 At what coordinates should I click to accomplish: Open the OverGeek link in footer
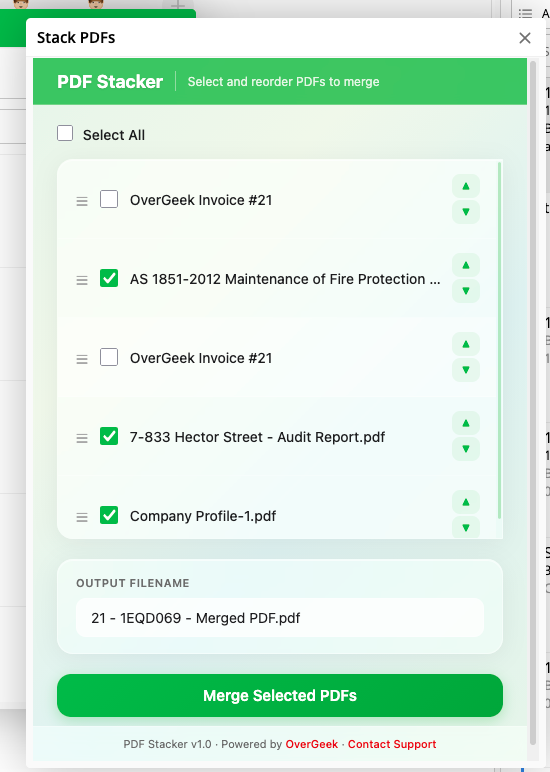tap(312, 744)
